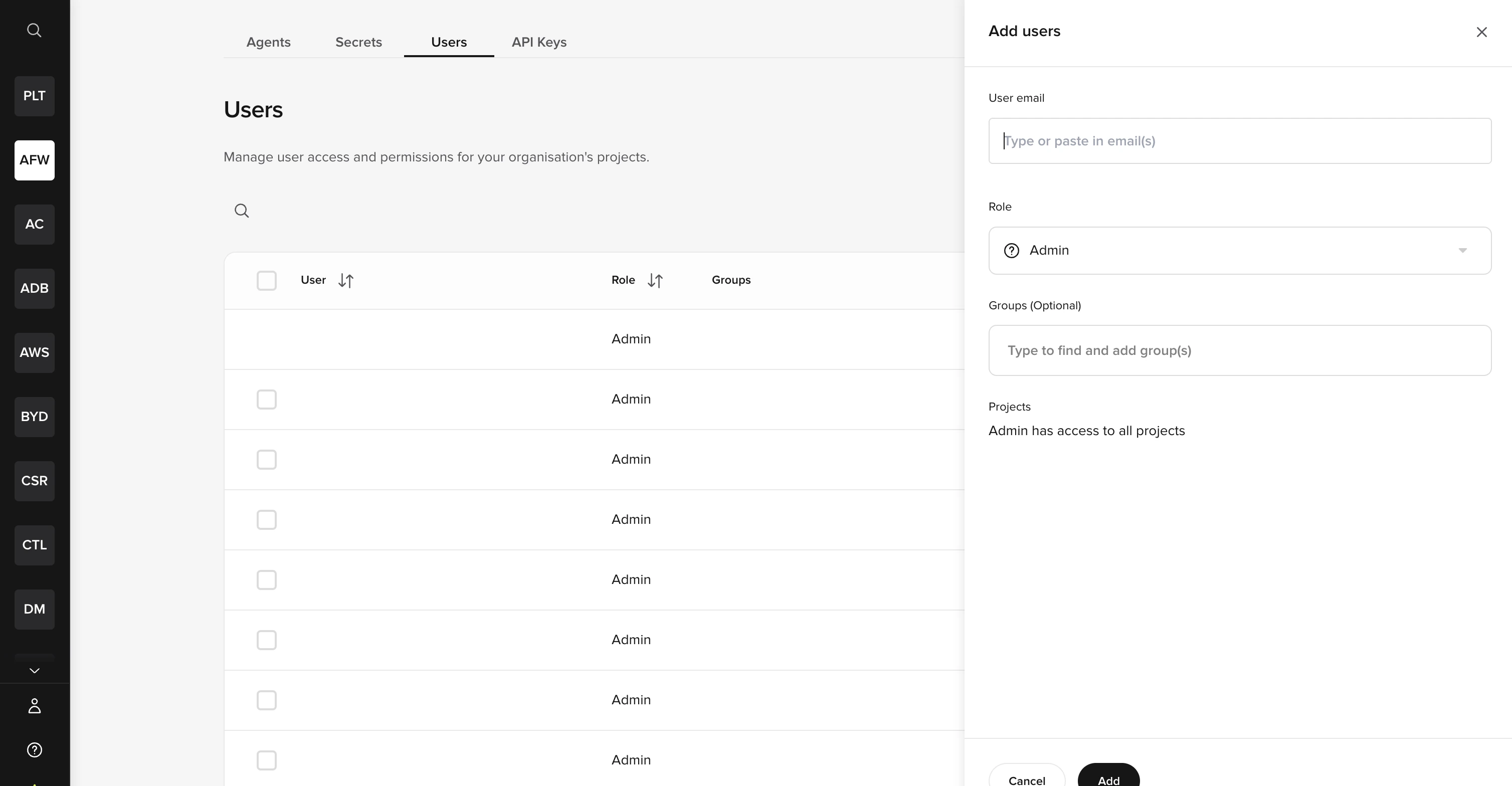Screen dimensions: 1512x786
Task: Click the users table search icon
Action: (x=241, y=210)
